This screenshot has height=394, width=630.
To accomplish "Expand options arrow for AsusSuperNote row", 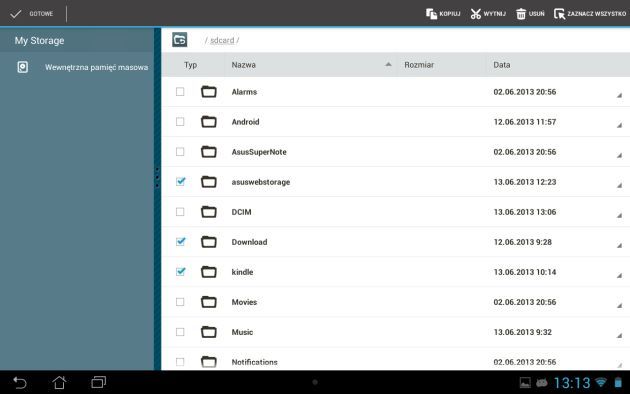I will point(620,155).
